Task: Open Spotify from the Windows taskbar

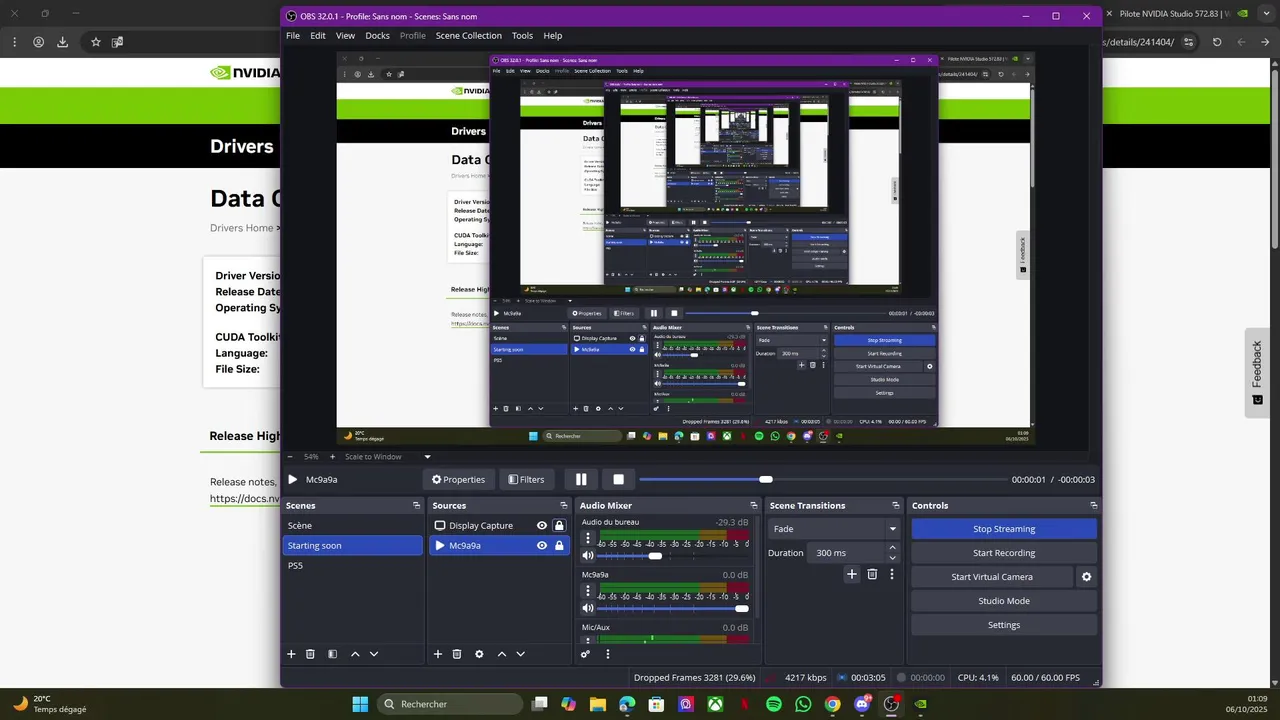Action: click(x=774, y=704)
